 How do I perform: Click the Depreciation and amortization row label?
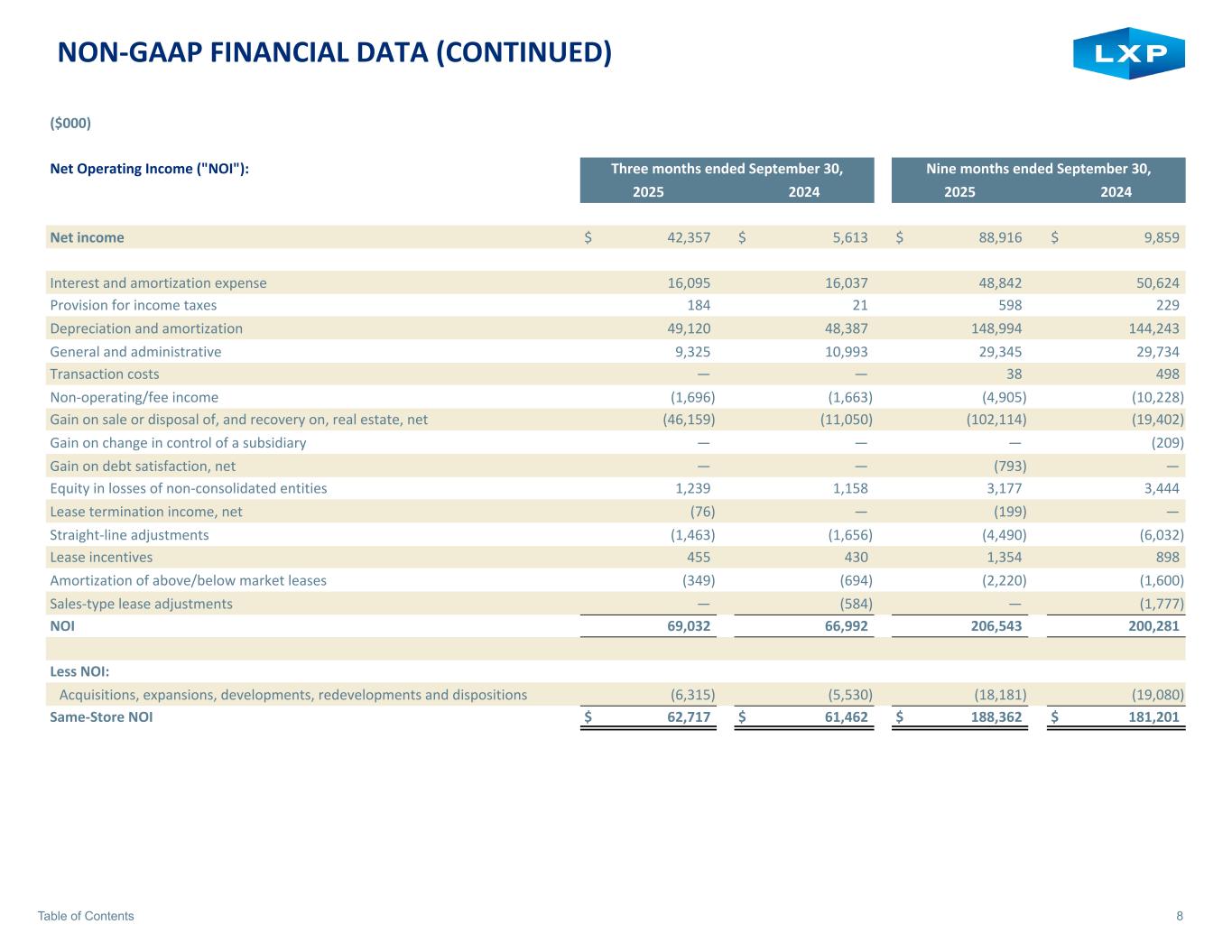click(x=146, y=328)
